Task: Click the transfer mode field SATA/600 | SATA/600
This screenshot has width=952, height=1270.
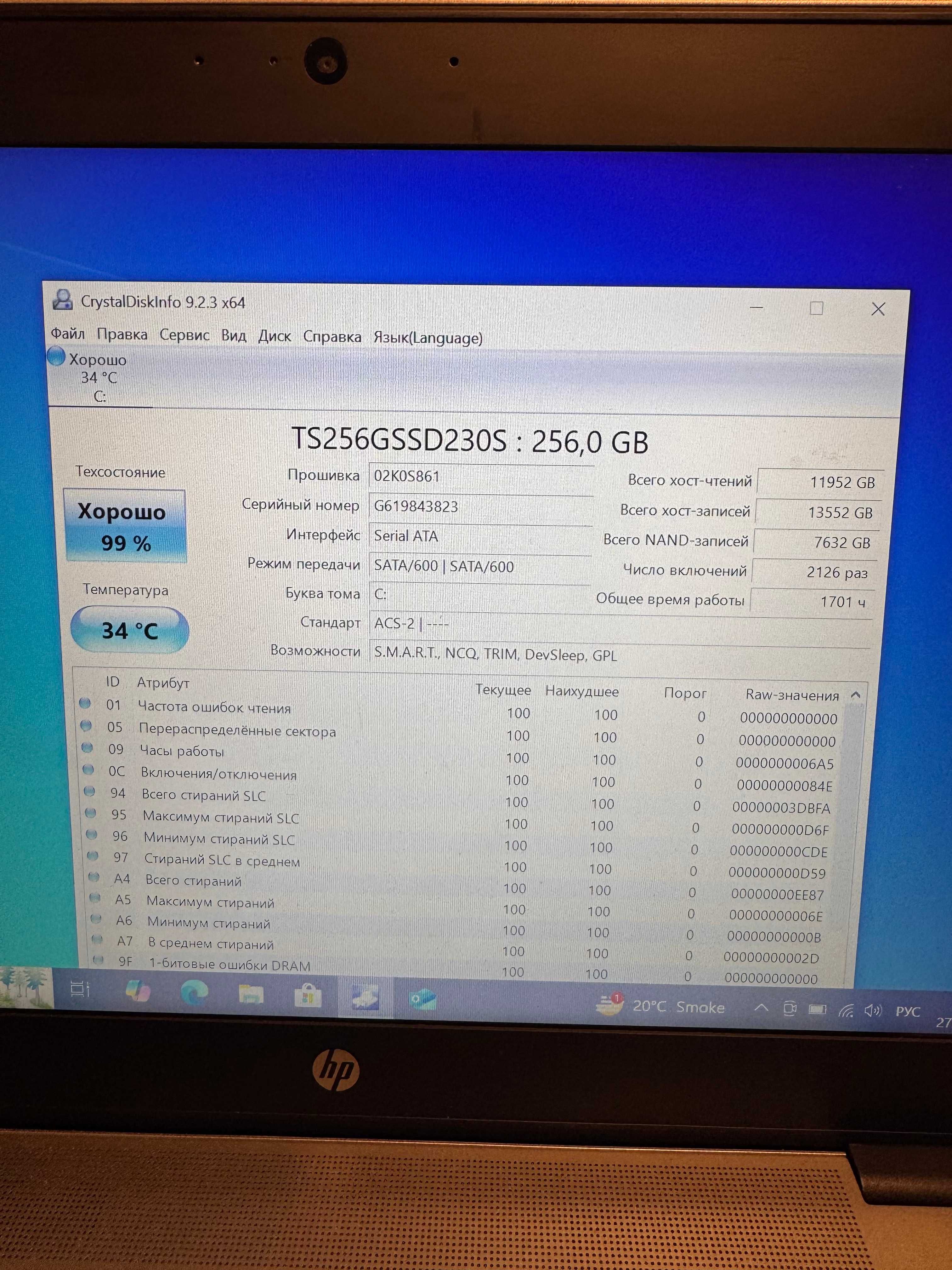Action: 479,566
